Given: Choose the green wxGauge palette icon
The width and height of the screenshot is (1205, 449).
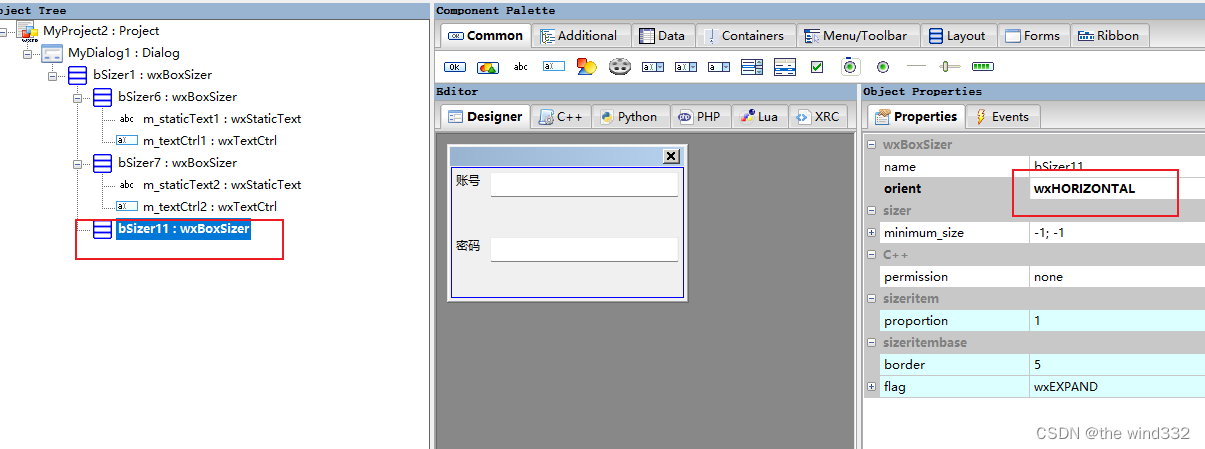Looking at the screenshot, I should [x=983, y=67].
